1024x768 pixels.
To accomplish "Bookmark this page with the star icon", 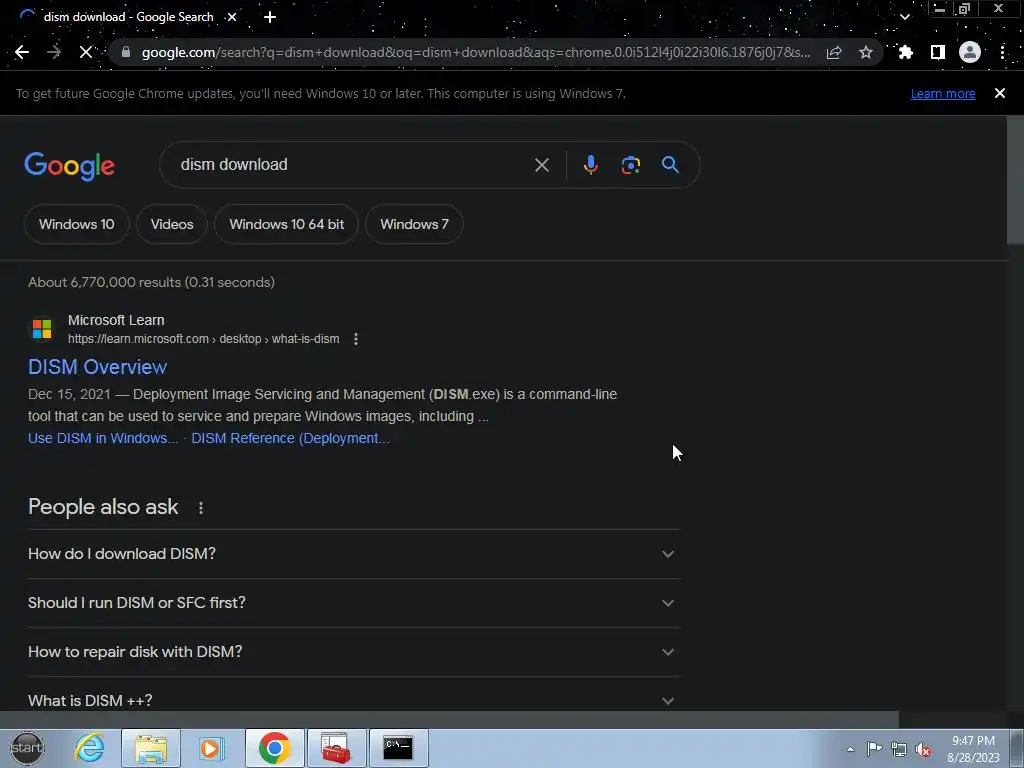I will tap(866, 52).
